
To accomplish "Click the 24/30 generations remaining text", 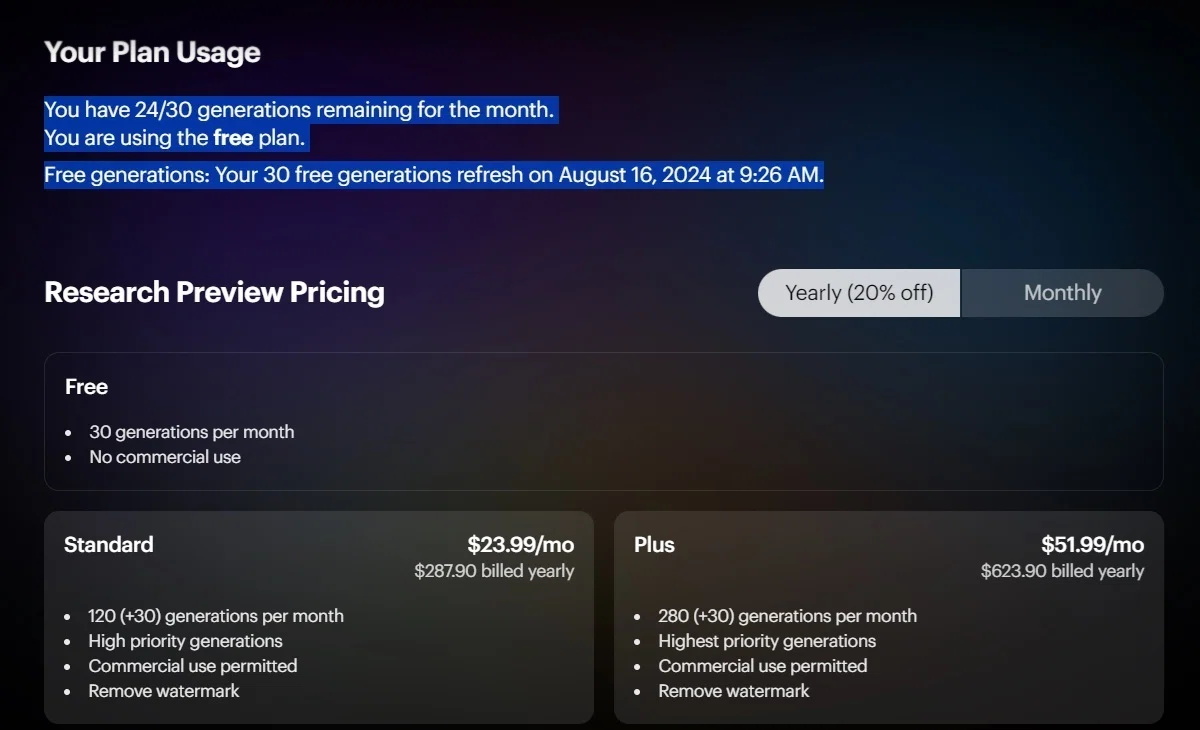I will (x=299, y=110).
